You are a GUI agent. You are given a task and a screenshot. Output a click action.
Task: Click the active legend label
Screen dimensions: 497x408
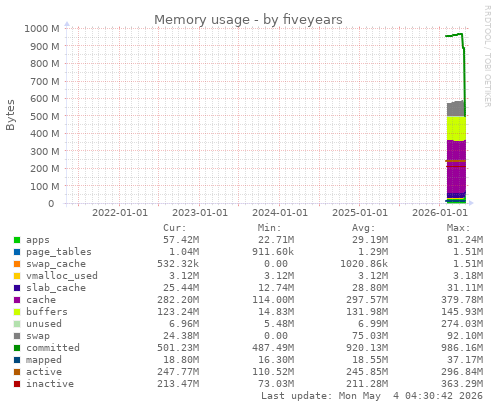tap(44, 372)
